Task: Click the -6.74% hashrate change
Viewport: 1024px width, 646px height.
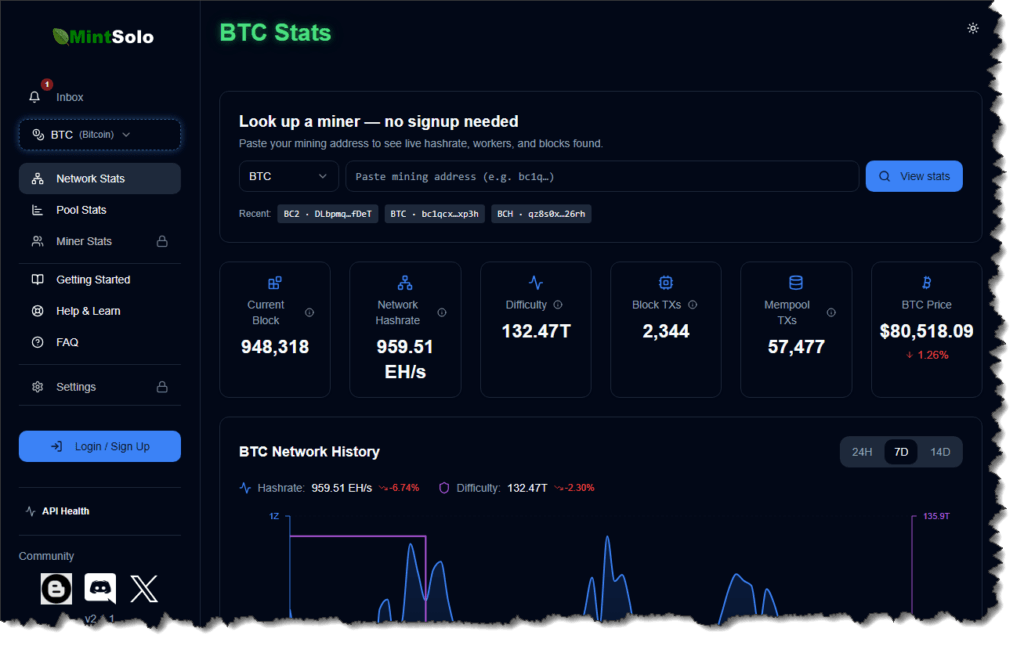Action: tap(399, 488)
